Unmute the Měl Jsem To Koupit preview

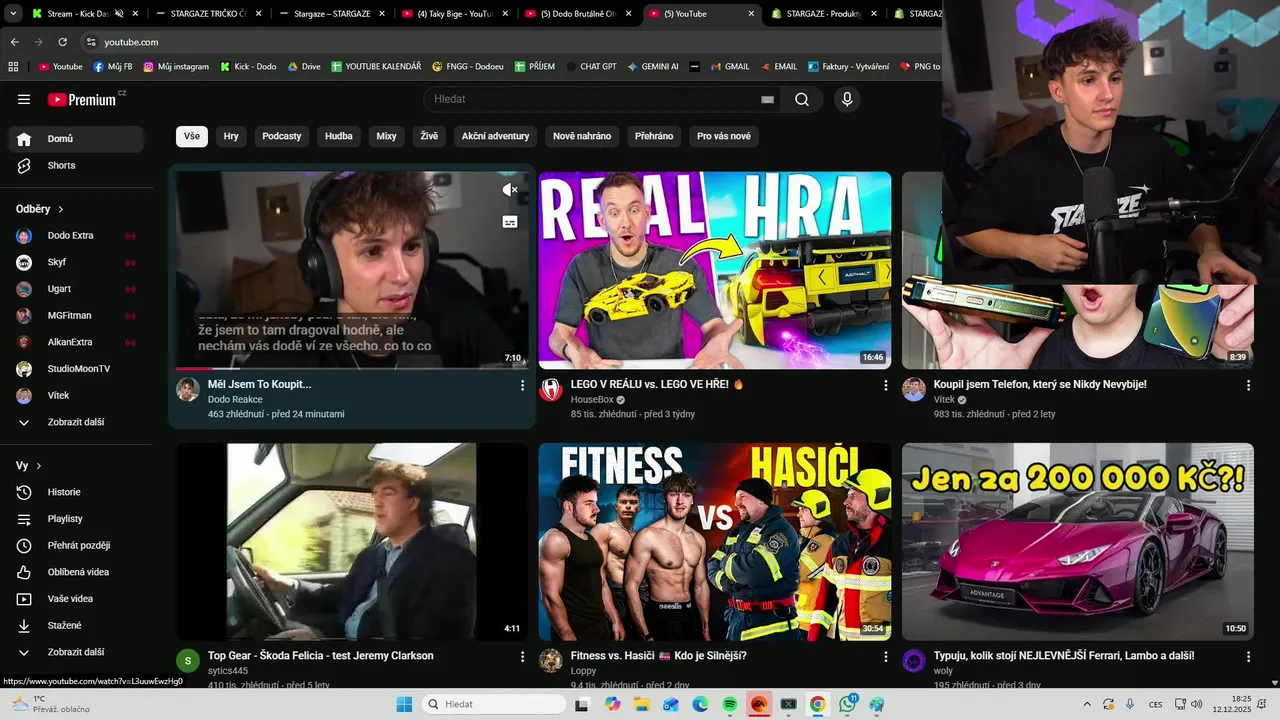tap(510, 190)
